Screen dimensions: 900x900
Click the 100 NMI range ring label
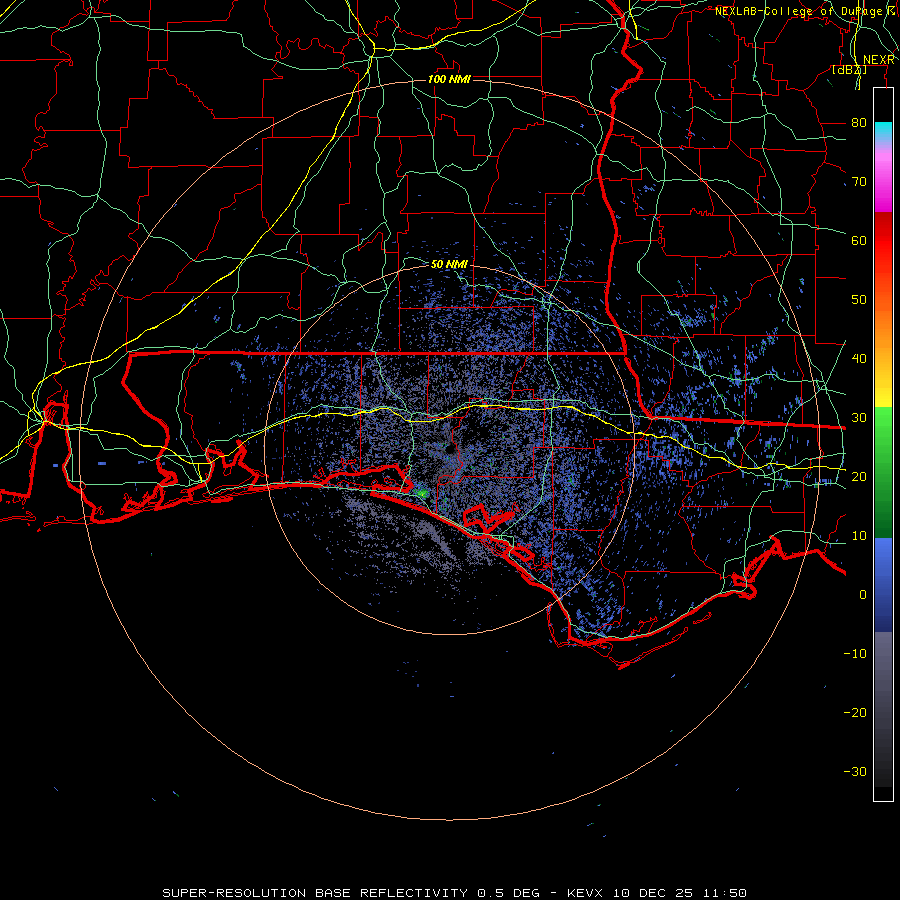coord(449,79)
